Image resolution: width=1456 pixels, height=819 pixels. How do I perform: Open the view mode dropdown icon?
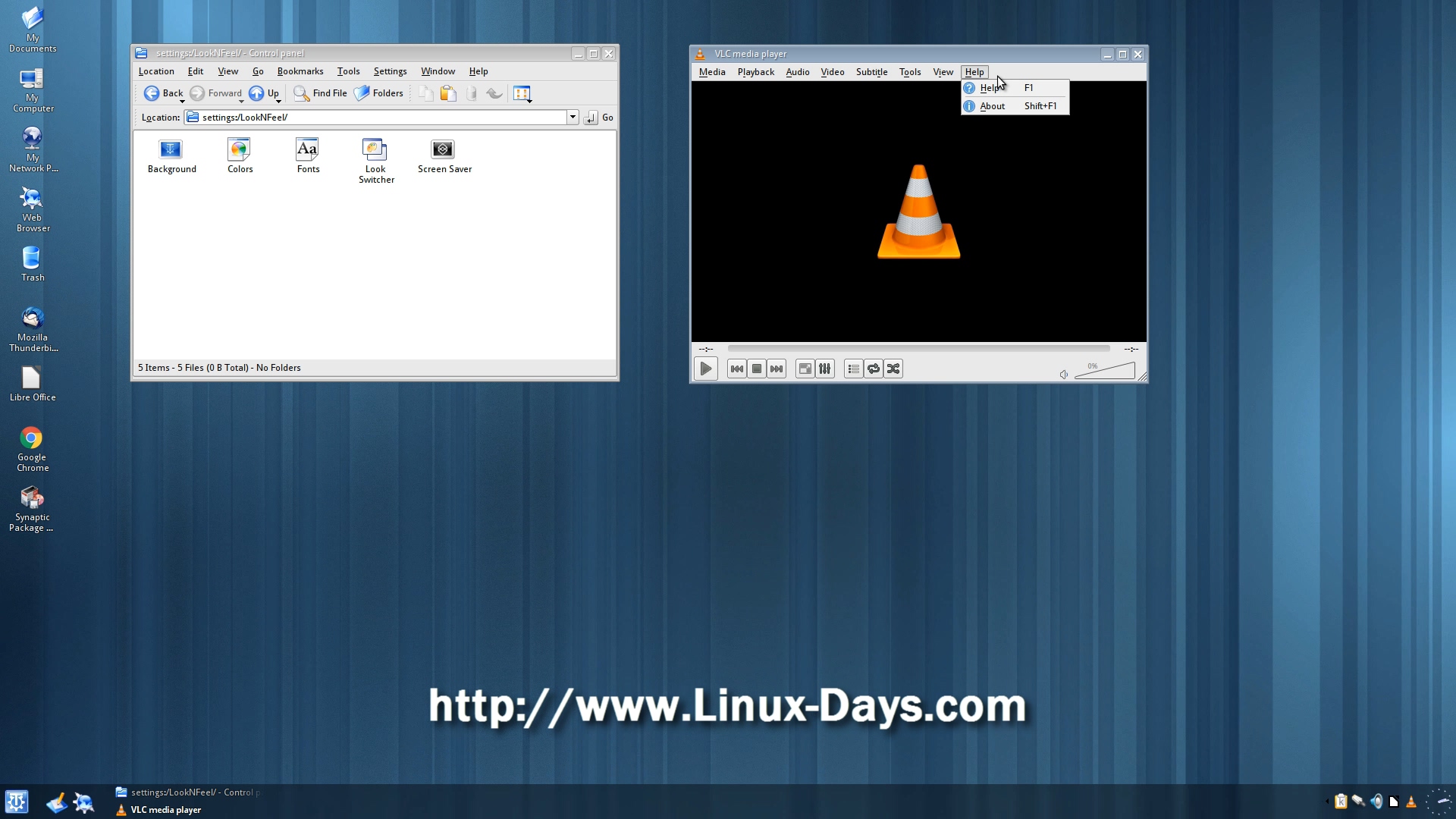tap(522, 93)
